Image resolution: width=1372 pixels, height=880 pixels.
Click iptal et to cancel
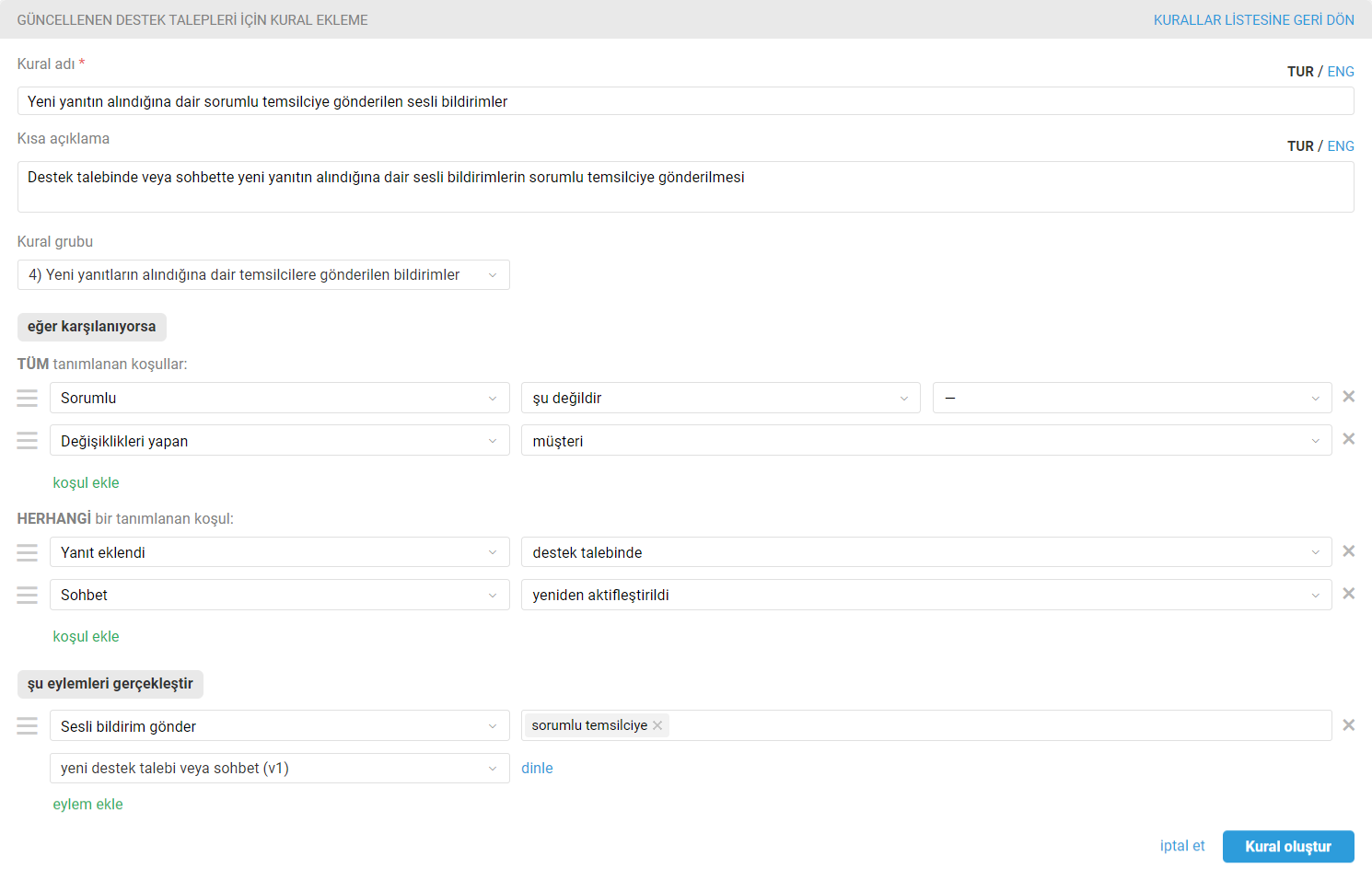coord(1182,846)
